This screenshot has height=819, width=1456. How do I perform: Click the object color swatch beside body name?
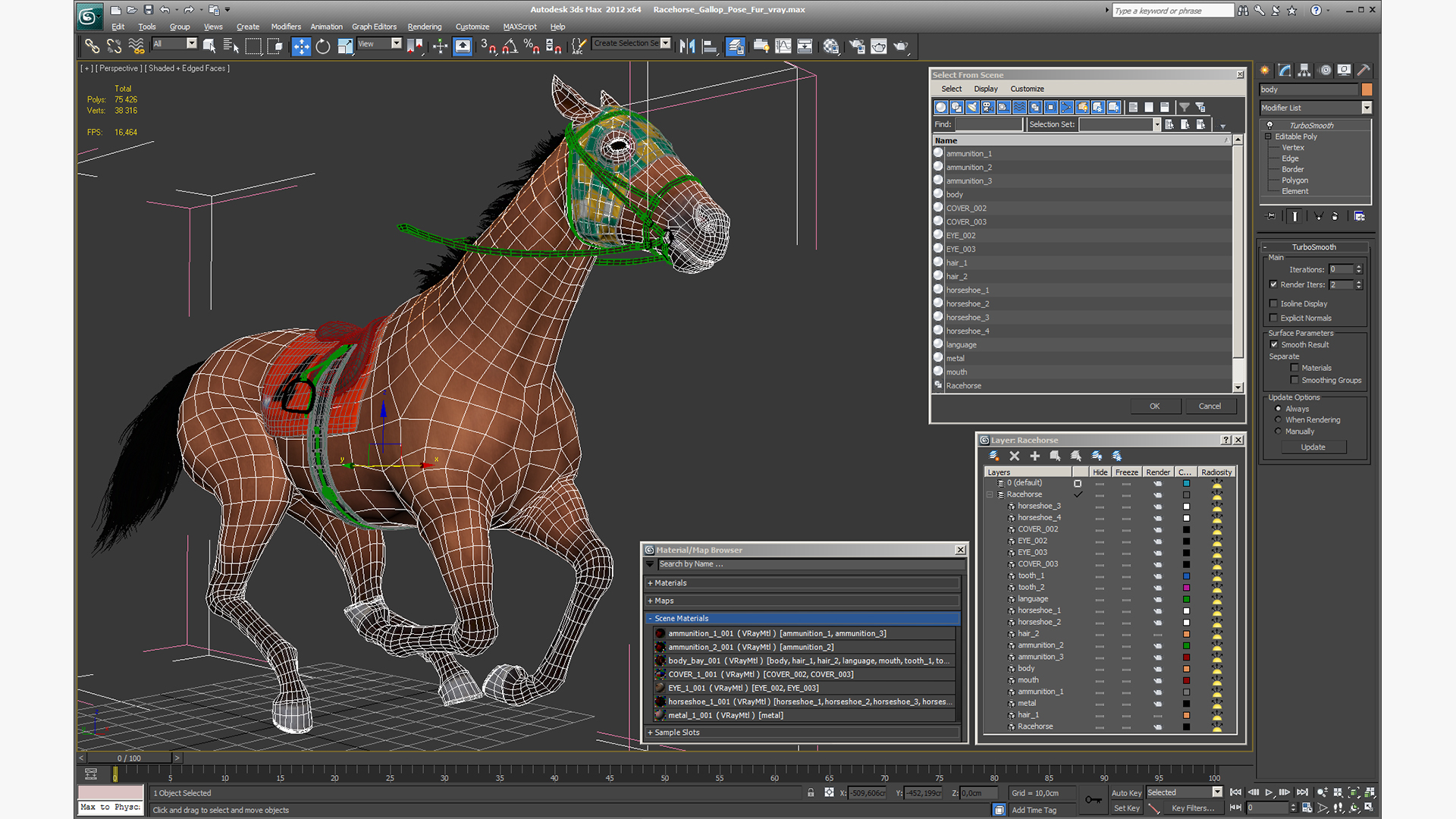(1367, 89)
